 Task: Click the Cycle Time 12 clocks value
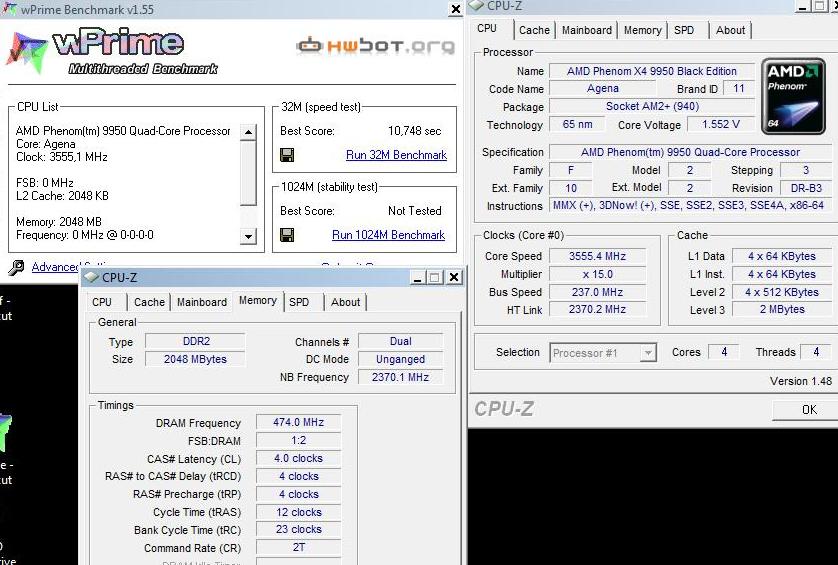point(298,512)
